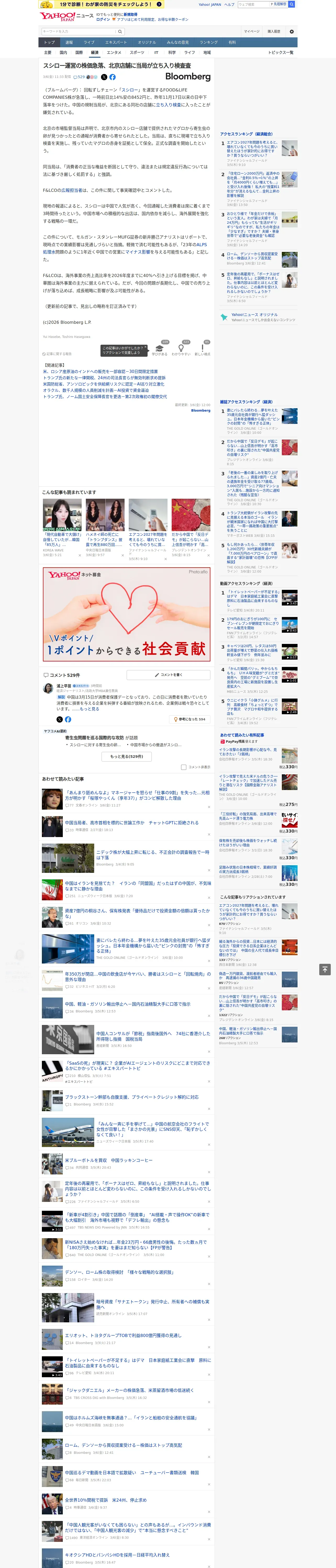Click 広報担当者 inline article link

pyautogui.click(x=71, y=190)
